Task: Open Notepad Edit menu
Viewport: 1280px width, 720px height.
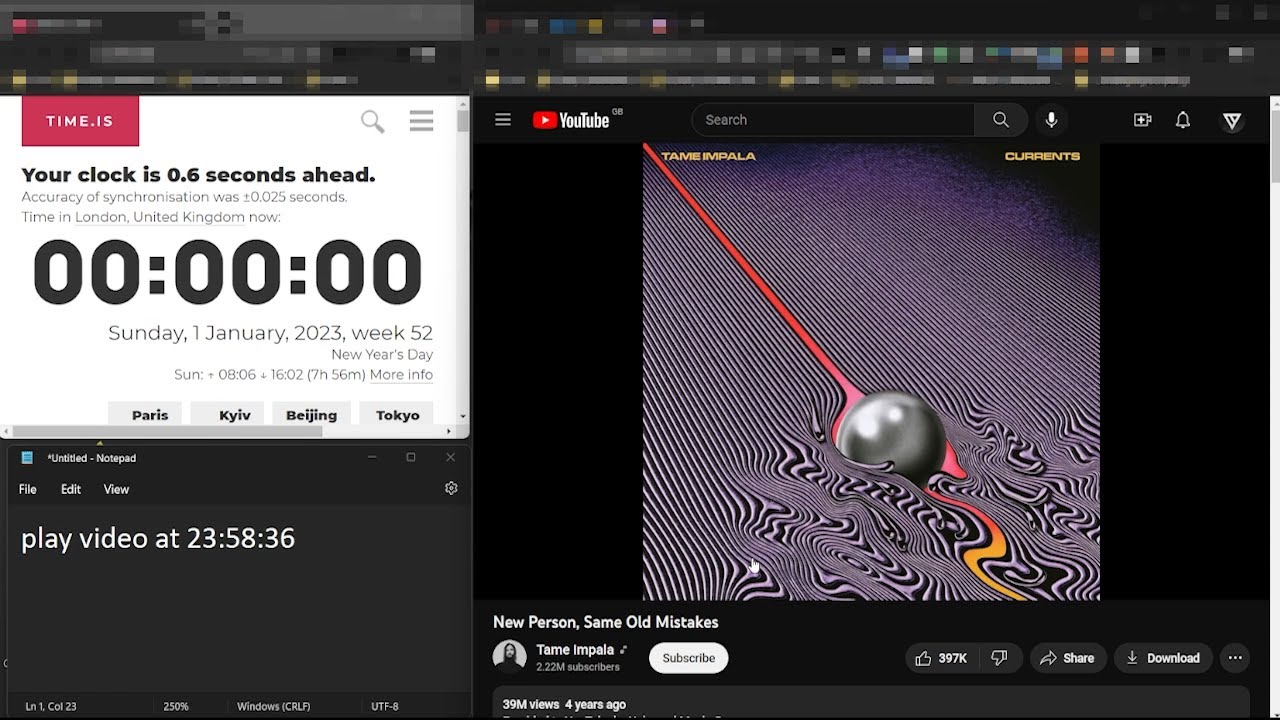Action: 71,489
